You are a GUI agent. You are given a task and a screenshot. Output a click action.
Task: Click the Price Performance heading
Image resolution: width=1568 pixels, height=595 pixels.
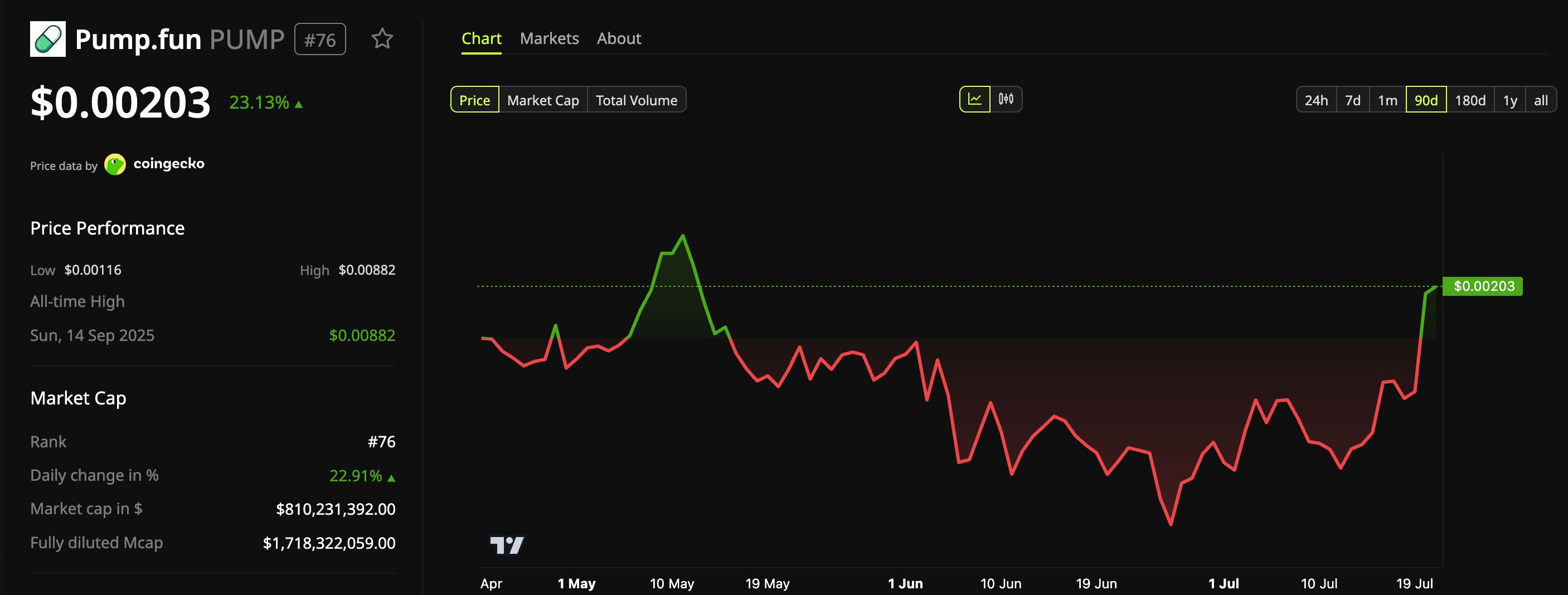tap(107, 228)
